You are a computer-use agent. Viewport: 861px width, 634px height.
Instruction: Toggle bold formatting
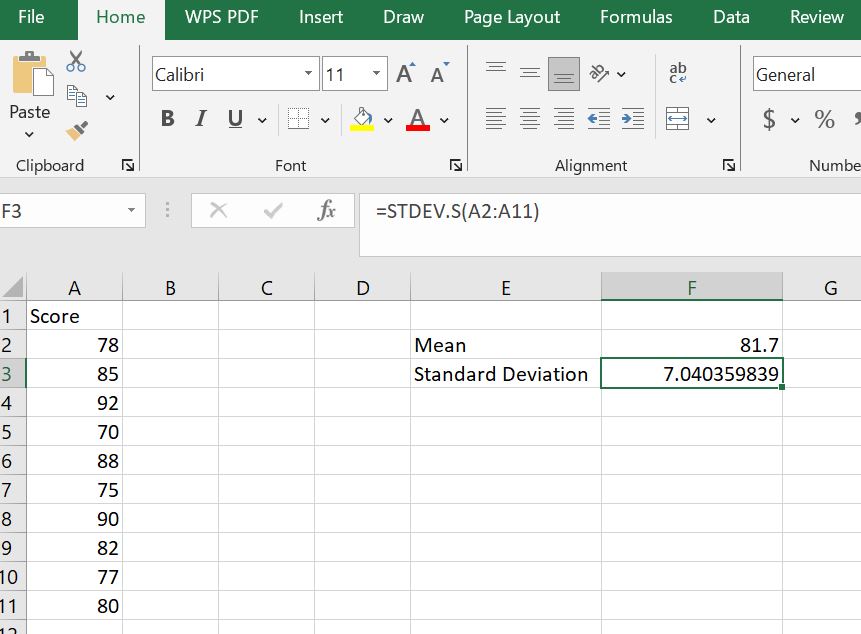click(167, 118)
